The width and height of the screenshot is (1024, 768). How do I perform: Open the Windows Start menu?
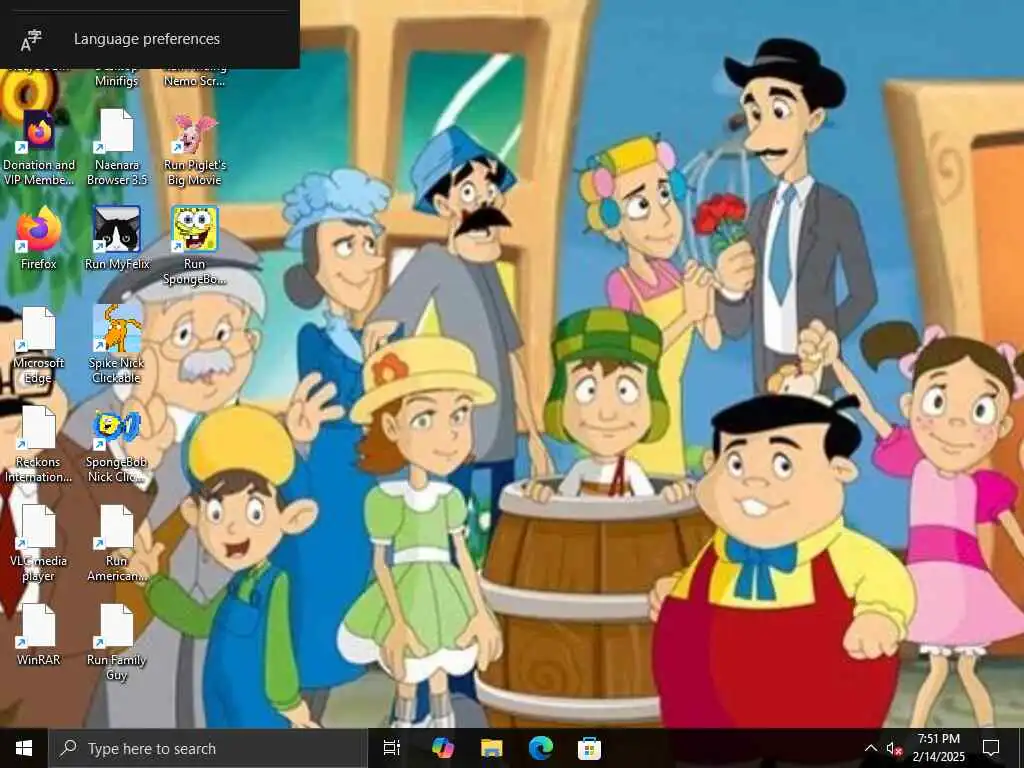tap(24, 748)
